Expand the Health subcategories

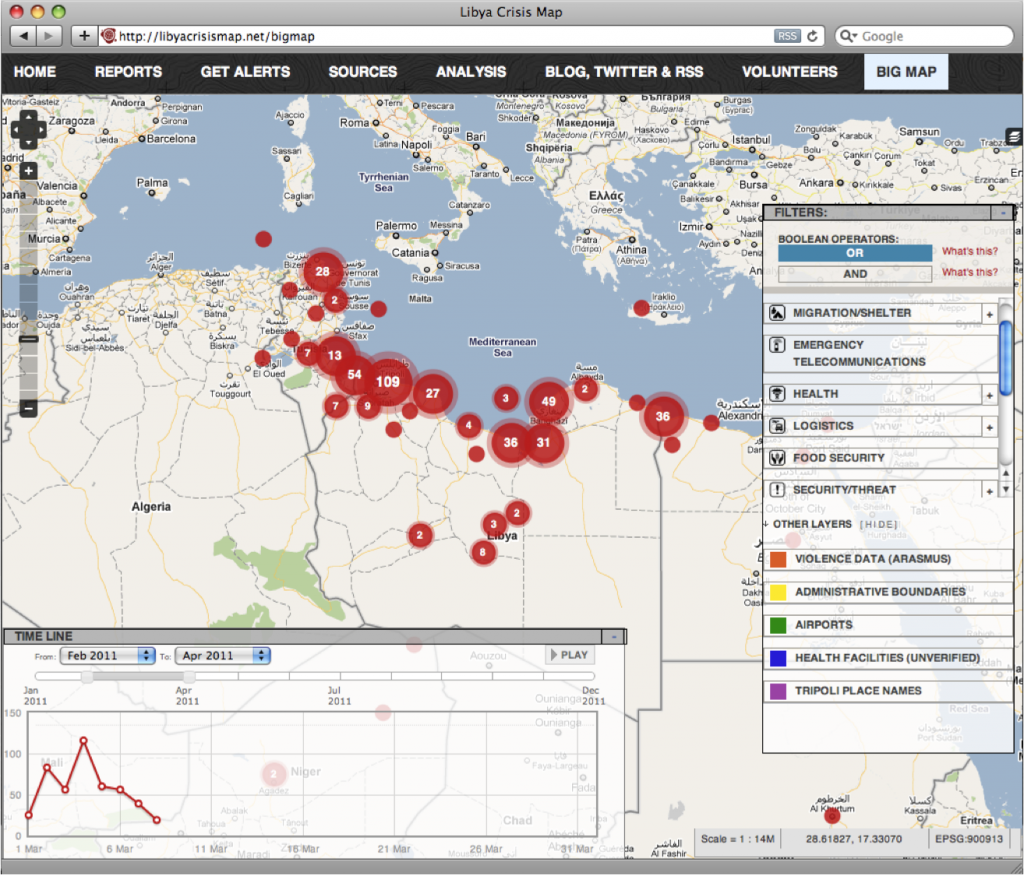point(989,396)
